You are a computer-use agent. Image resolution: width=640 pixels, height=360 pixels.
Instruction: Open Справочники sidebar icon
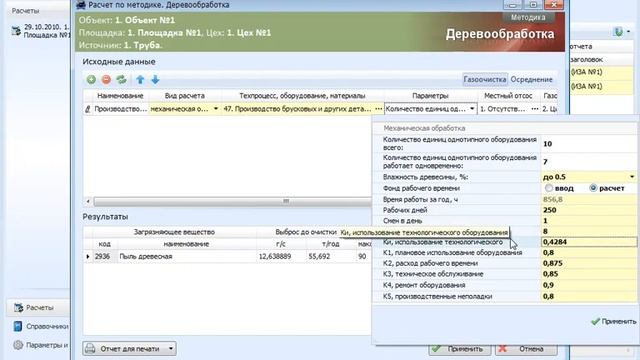point(18,326)
